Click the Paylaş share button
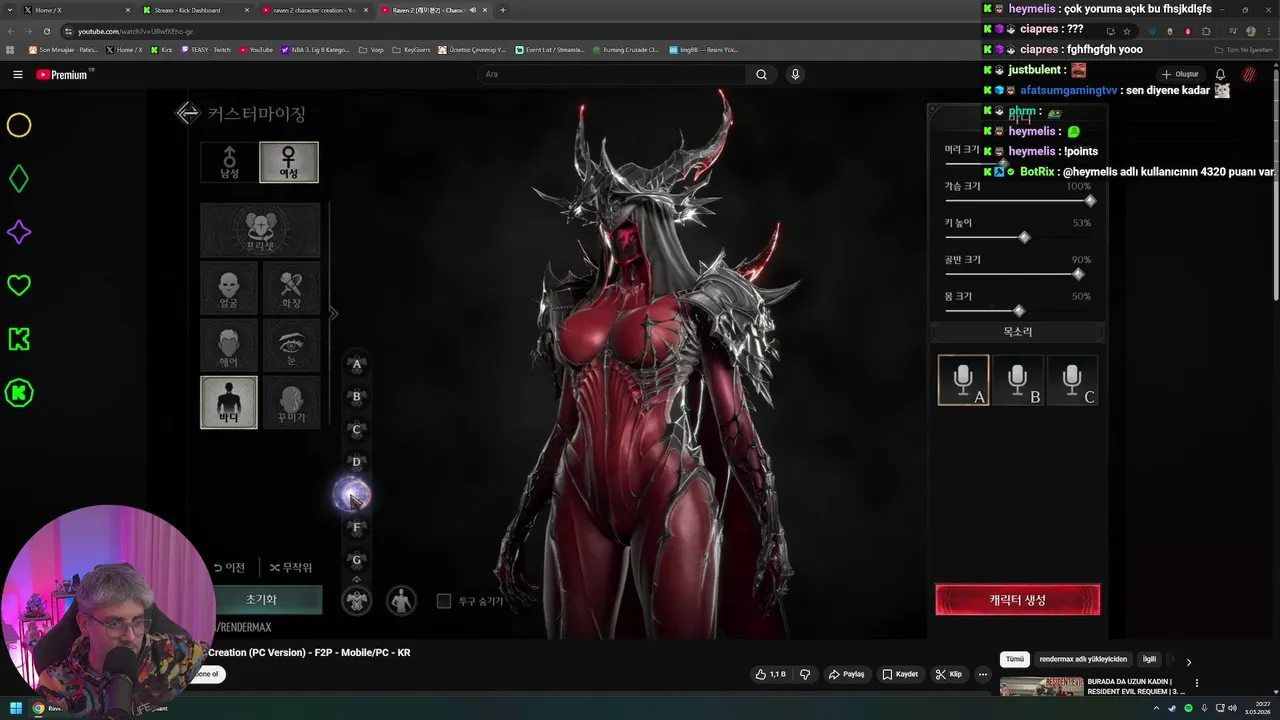The width and height of the screenshot is (1280, 720). pyautogui.click(x=846, y=674)
